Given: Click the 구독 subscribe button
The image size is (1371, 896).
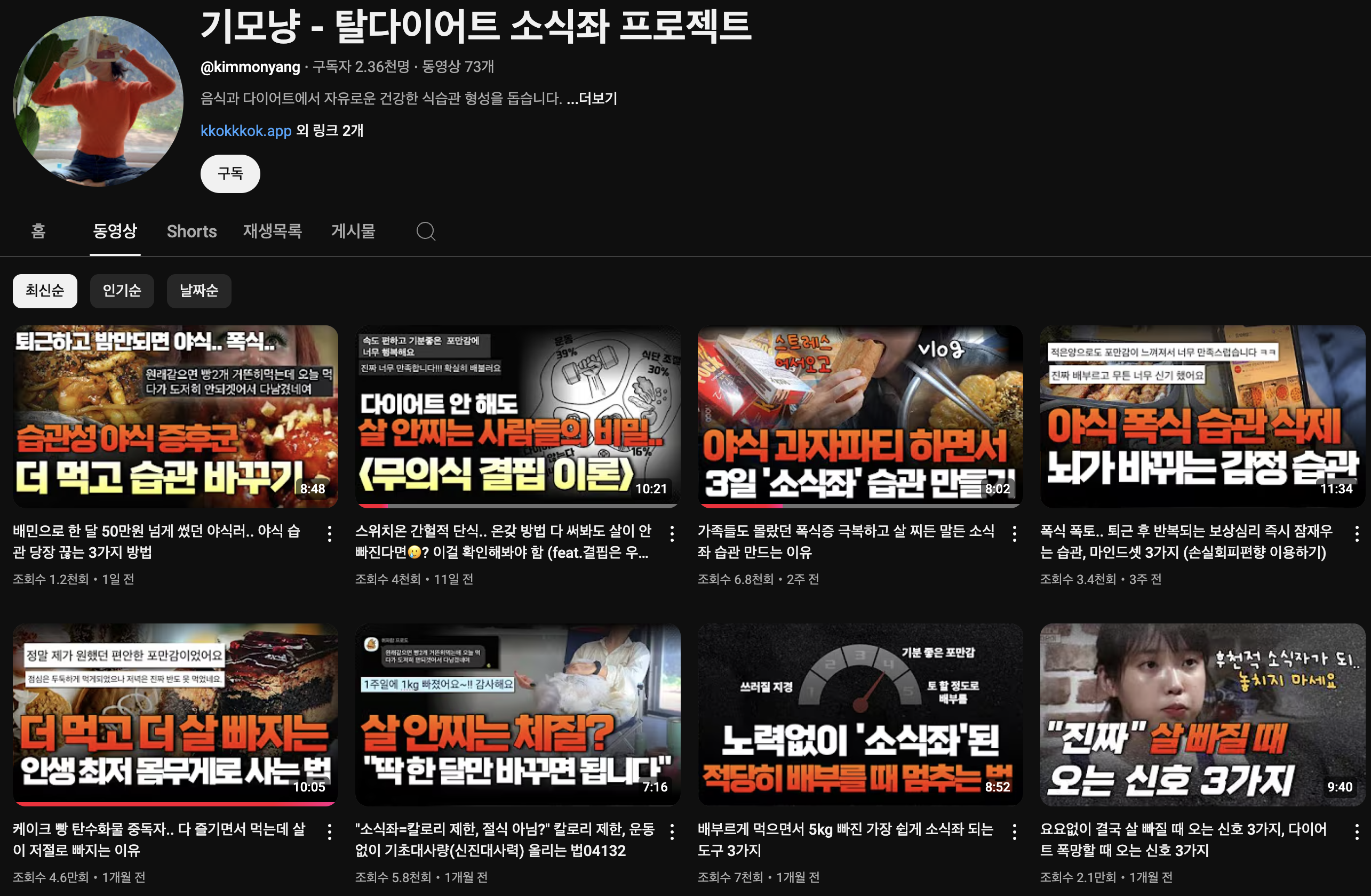Looking at the screenshot, I should click(x=230, y=173).
